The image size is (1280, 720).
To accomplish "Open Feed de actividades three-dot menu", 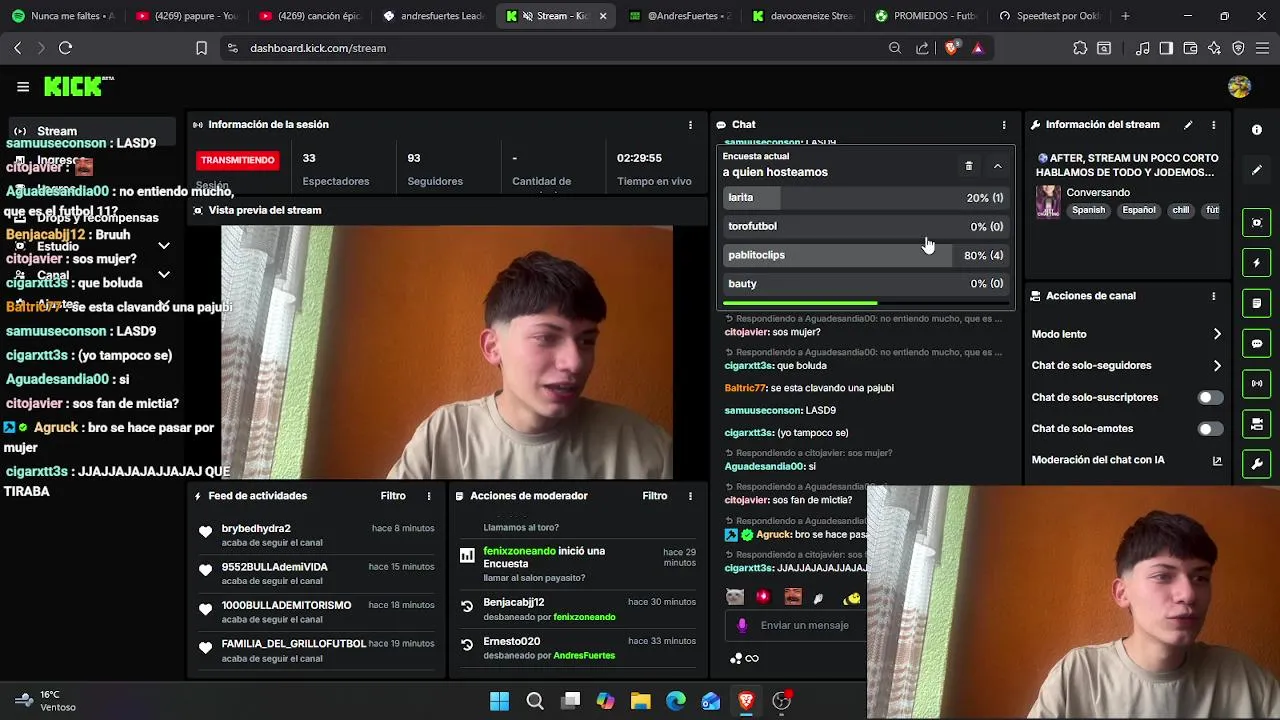I will click(x=429, y=496).
